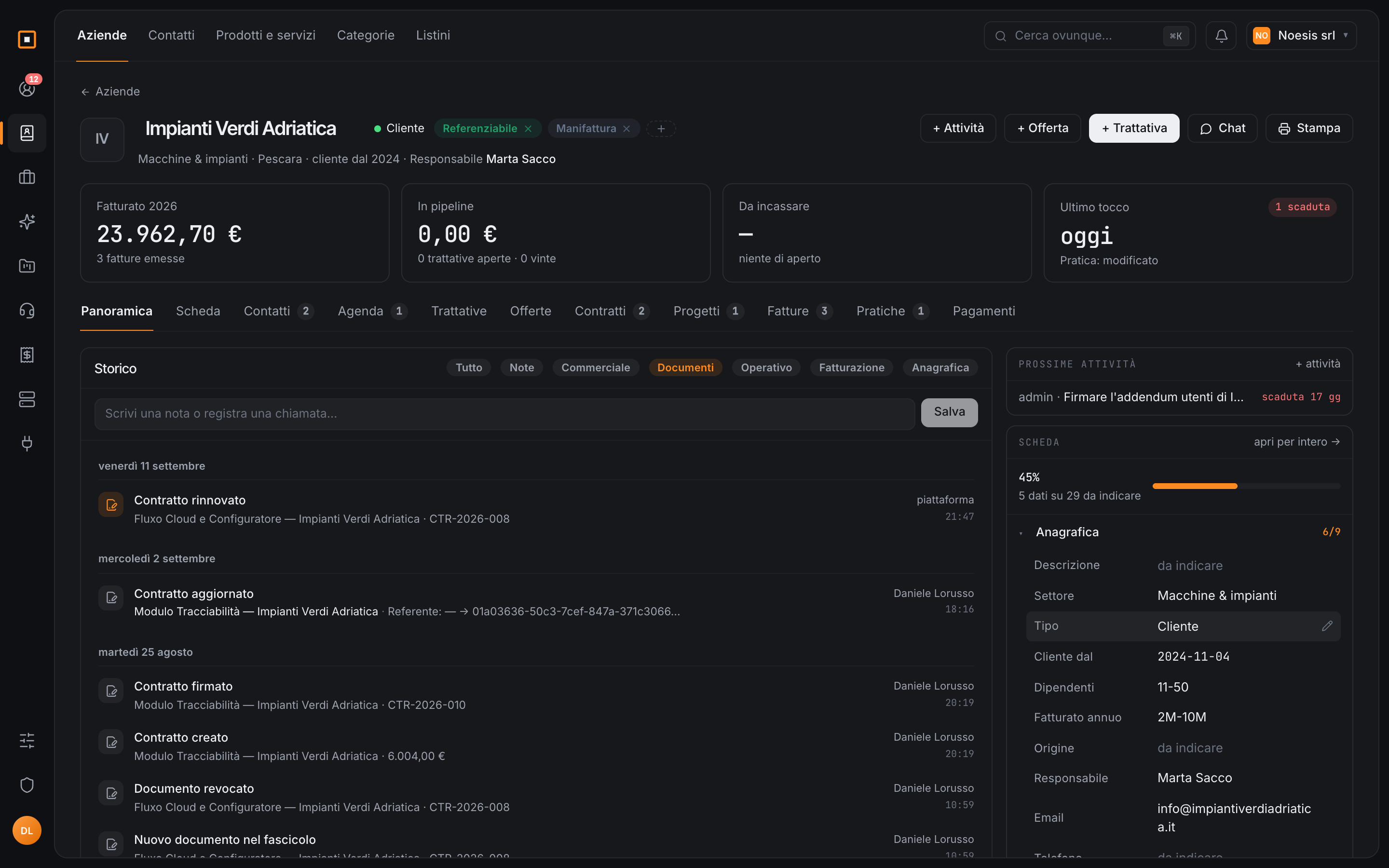
Task: Open the Contratto rinnovato history entry
Action: pos(535,509)
